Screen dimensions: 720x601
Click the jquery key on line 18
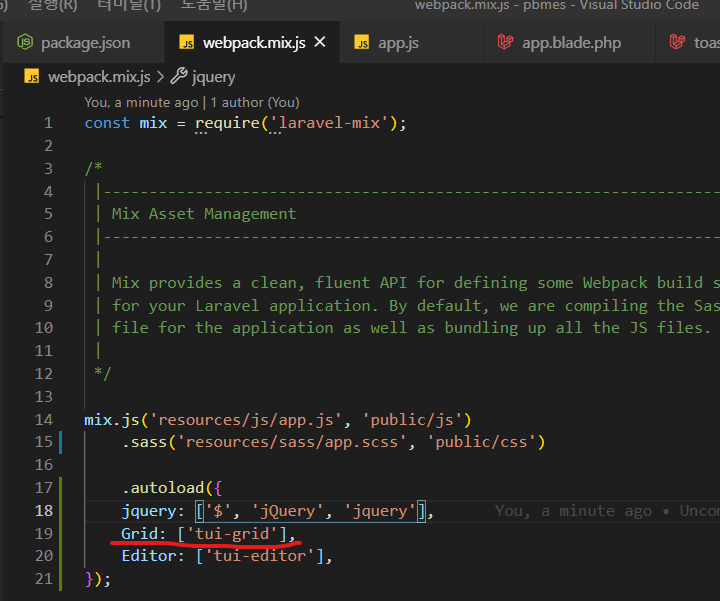point(149,511)
